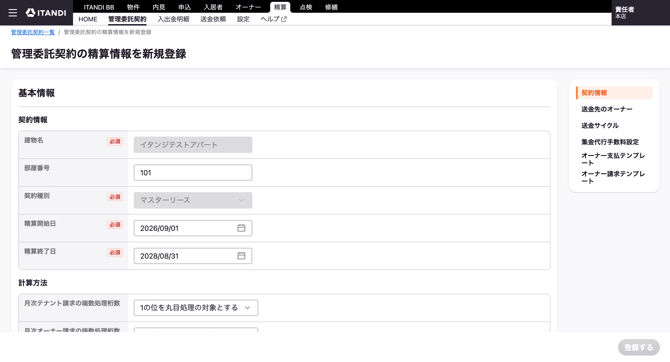The image size is (670, 362).
Task: Select the 計算方法 heading text
Action: (33, 283)
